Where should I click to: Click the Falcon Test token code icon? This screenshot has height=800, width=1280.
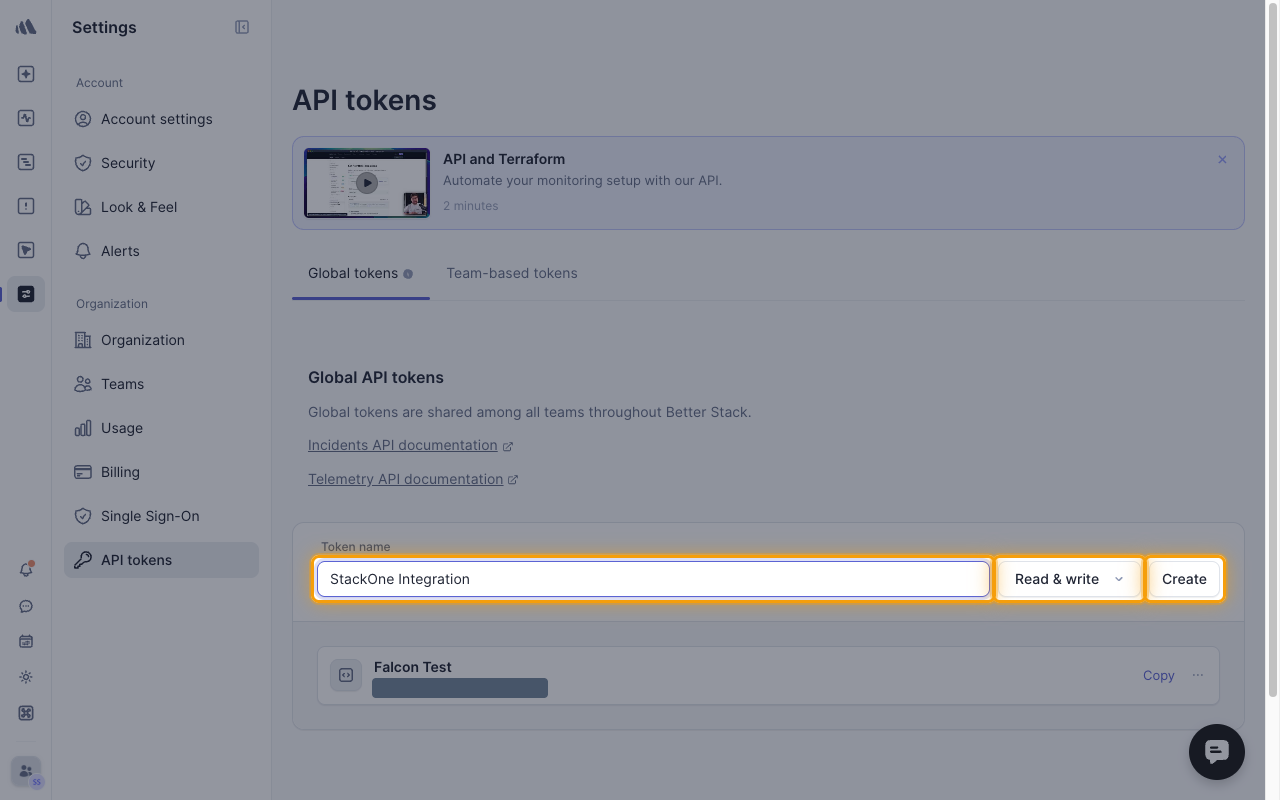click(346, 675)
